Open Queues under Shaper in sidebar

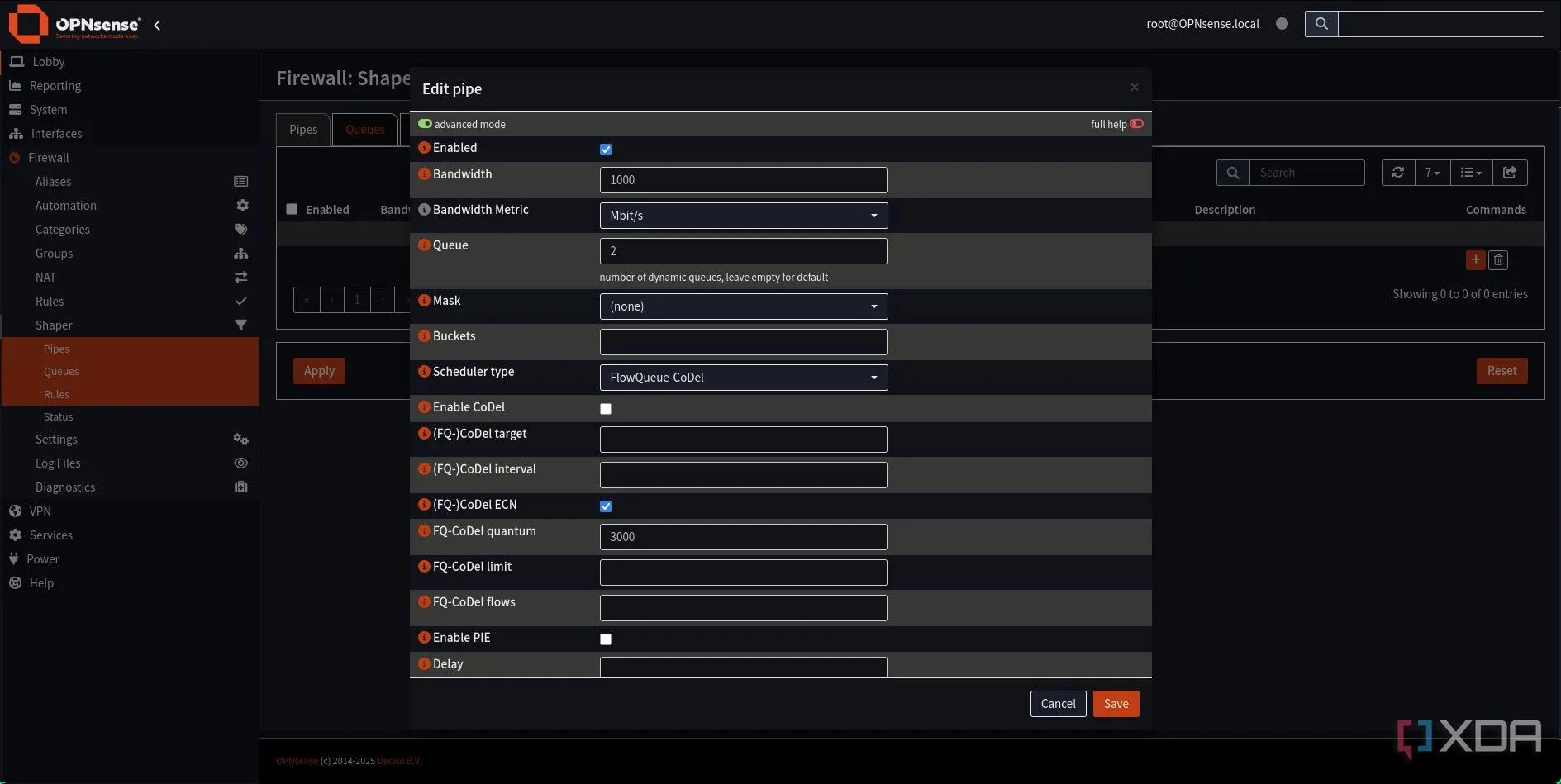[61, 372]
